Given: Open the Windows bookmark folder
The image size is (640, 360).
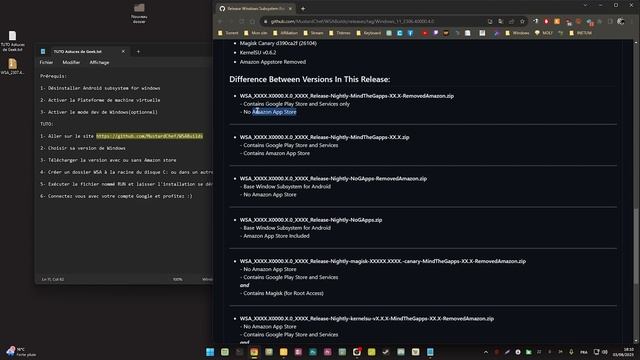Looking at the screenshot, I should [x=517, y=33].
